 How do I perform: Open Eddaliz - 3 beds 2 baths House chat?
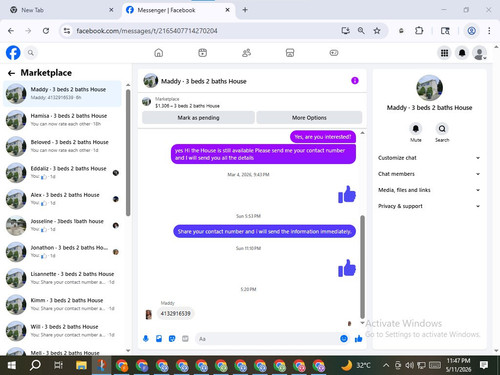pos(63,172)
